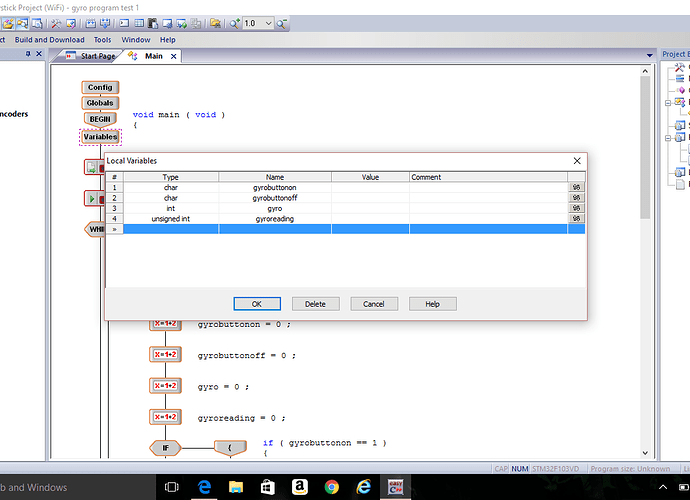Click the toolbar icon right of the wrench-and-hammer

pyautogui.click(x=71, y=23)
